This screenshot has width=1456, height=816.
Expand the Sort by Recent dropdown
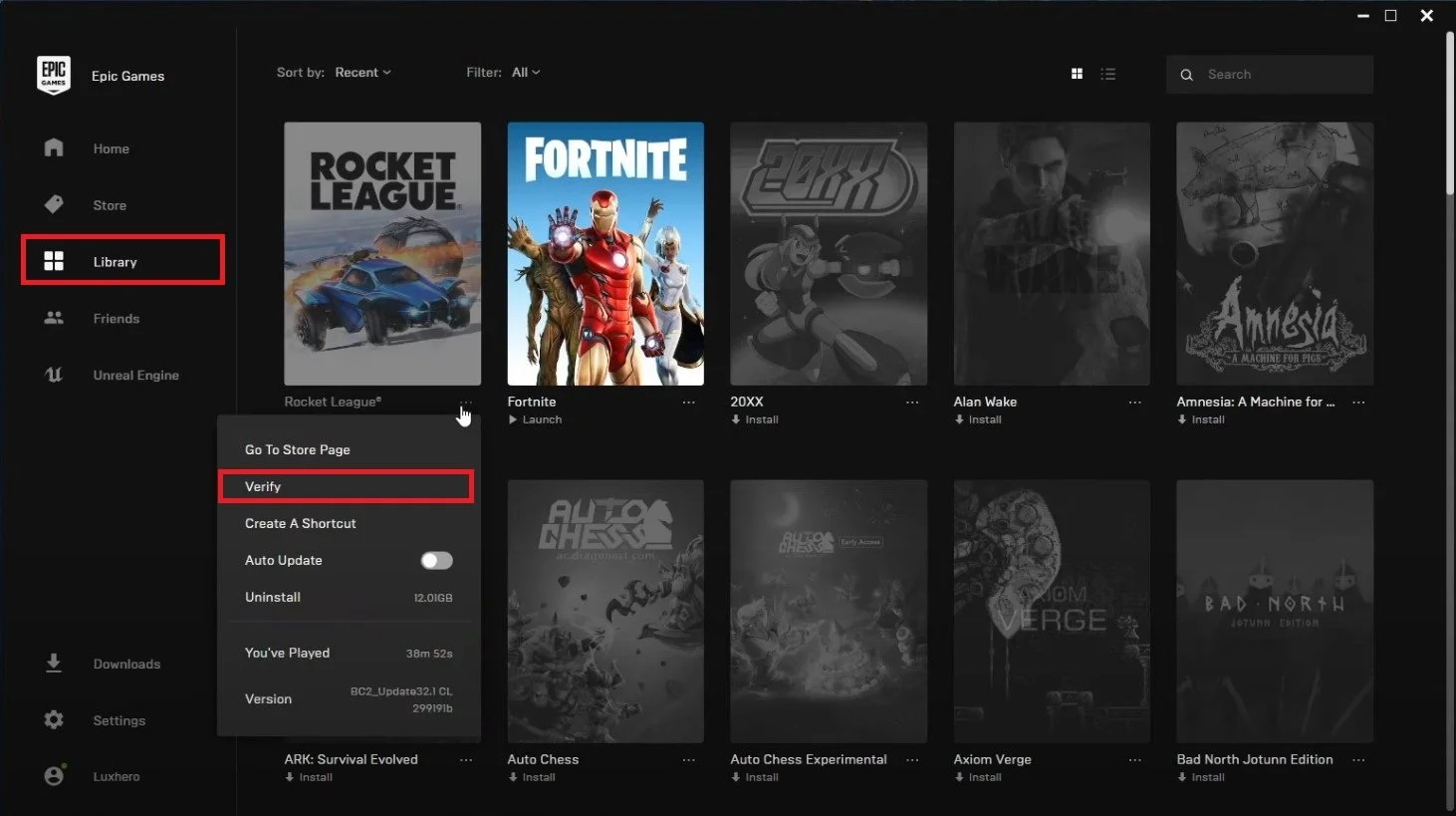coord(363,73)
